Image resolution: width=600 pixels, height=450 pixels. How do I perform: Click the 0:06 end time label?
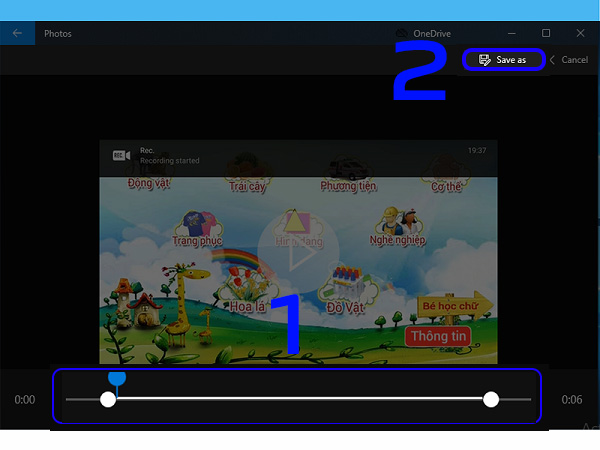572,399
